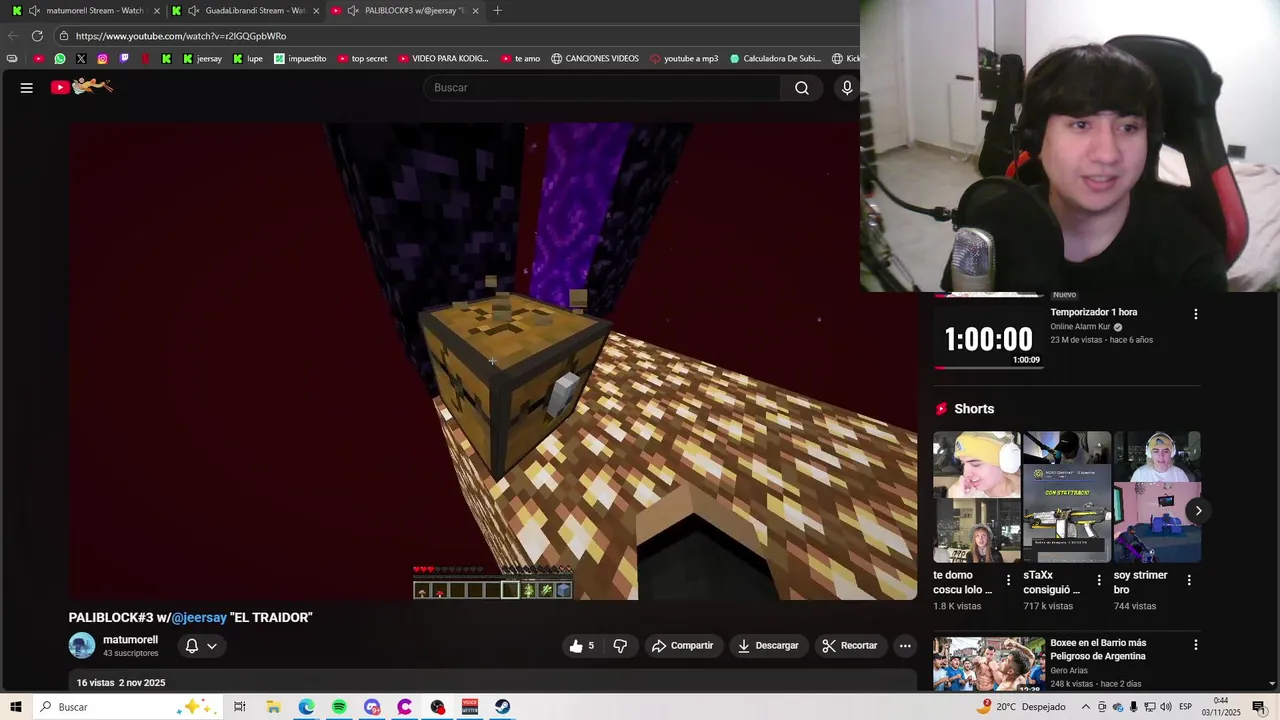Open matumorell channel avatar
The image size is (1280, 720).
[x=82, y=646]
